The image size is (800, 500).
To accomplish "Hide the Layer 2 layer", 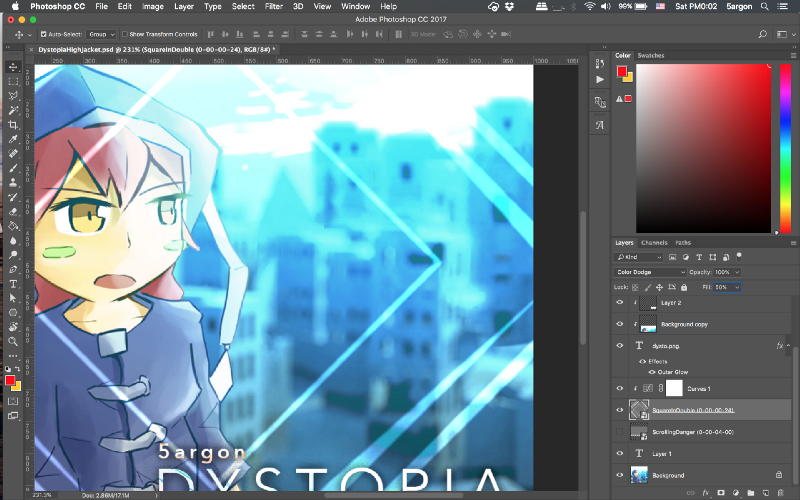I will tap(619, 303).
